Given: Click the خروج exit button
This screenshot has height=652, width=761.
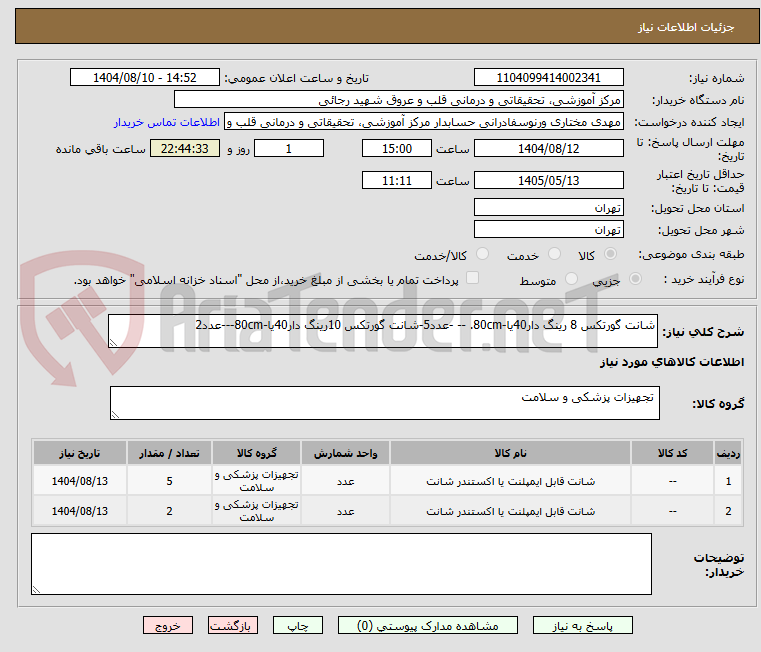Looking at the screenshot, I should [167, 625].
